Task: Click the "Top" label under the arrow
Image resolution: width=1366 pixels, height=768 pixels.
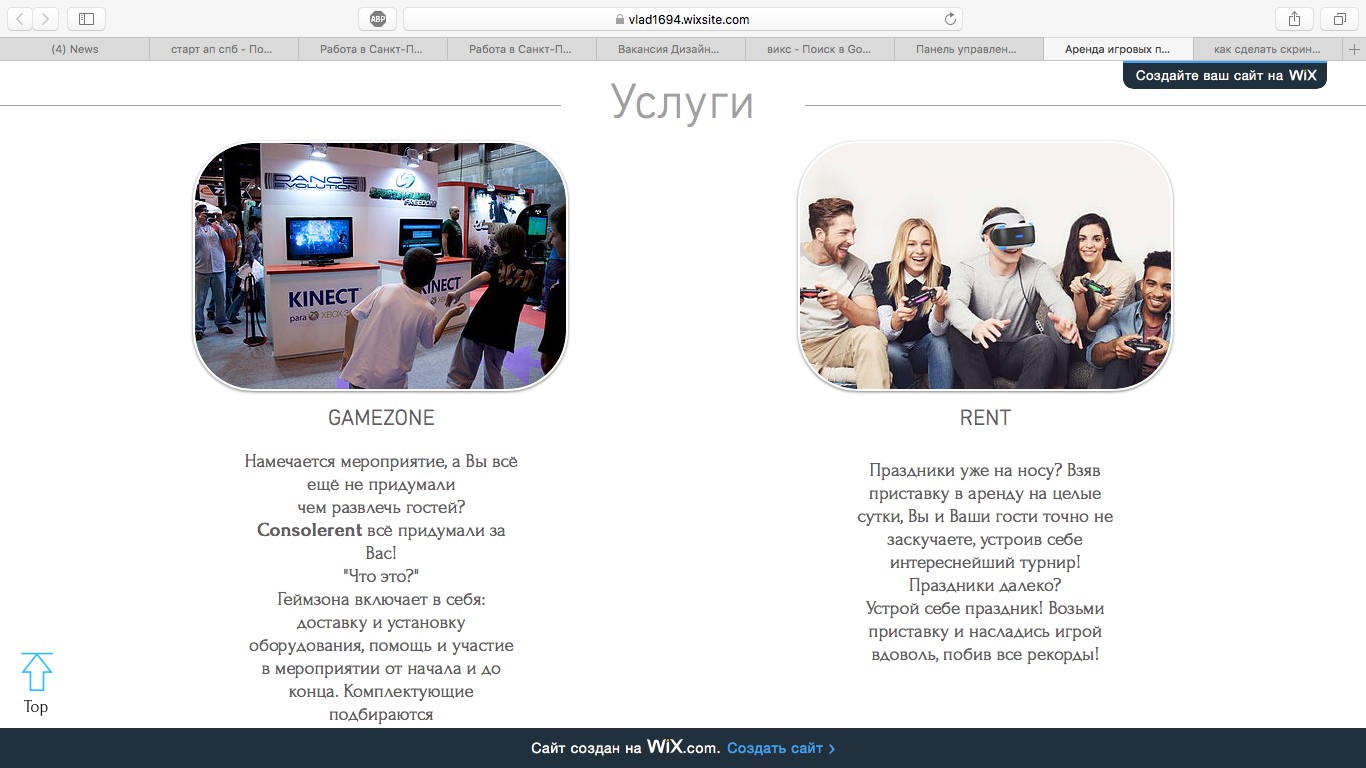Action: coord(36,707)
